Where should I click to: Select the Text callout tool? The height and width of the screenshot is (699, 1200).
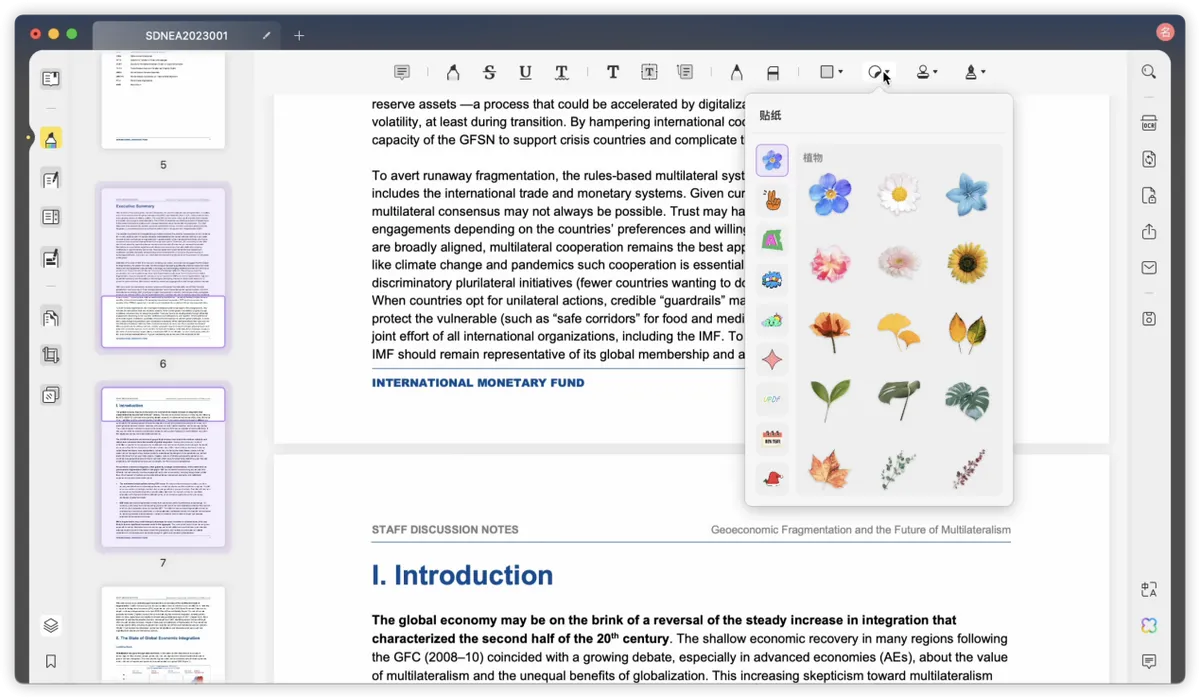685,72
